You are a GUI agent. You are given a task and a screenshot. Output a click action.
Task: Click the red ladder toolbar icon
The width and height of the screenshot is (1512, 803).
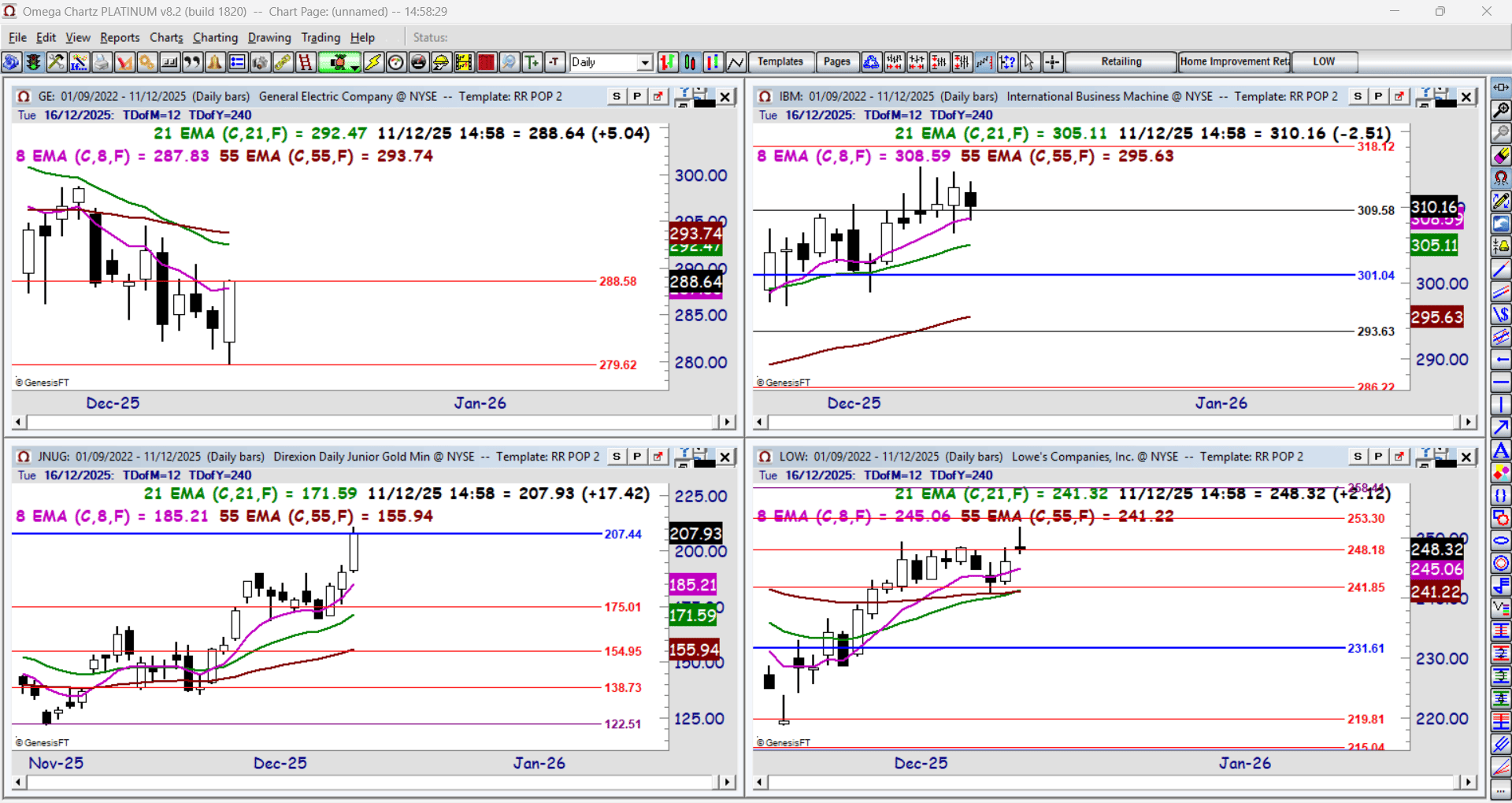pos(306,62)
